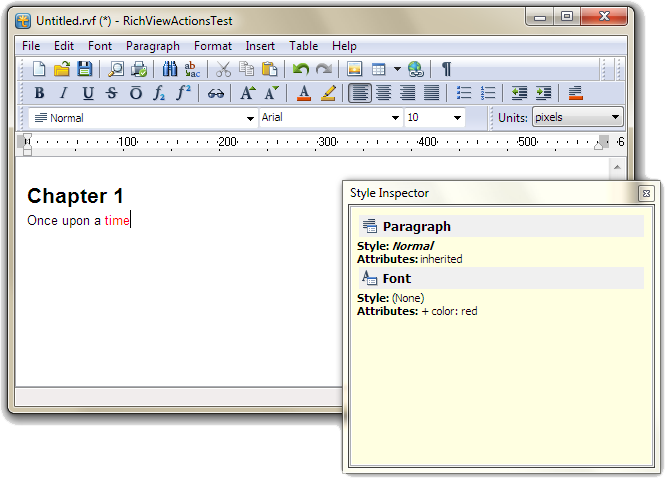Viewport: 665px width, 478px height.
Task: Close the Style Inspector panel
Action: pyautogui.click(x=646, y=193)
